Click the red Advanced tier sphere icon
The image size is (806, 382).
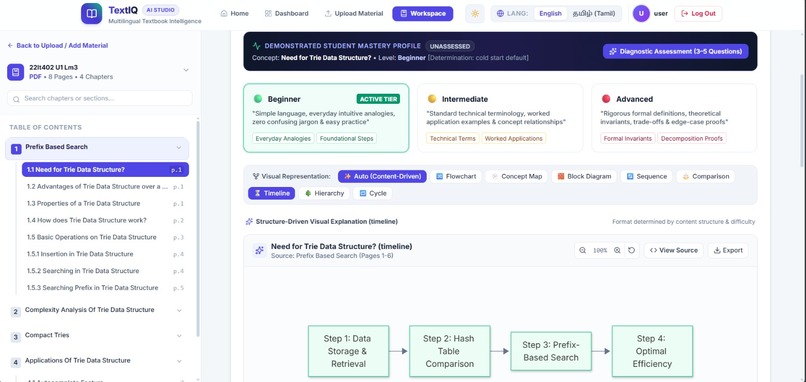tap(606, 99)
